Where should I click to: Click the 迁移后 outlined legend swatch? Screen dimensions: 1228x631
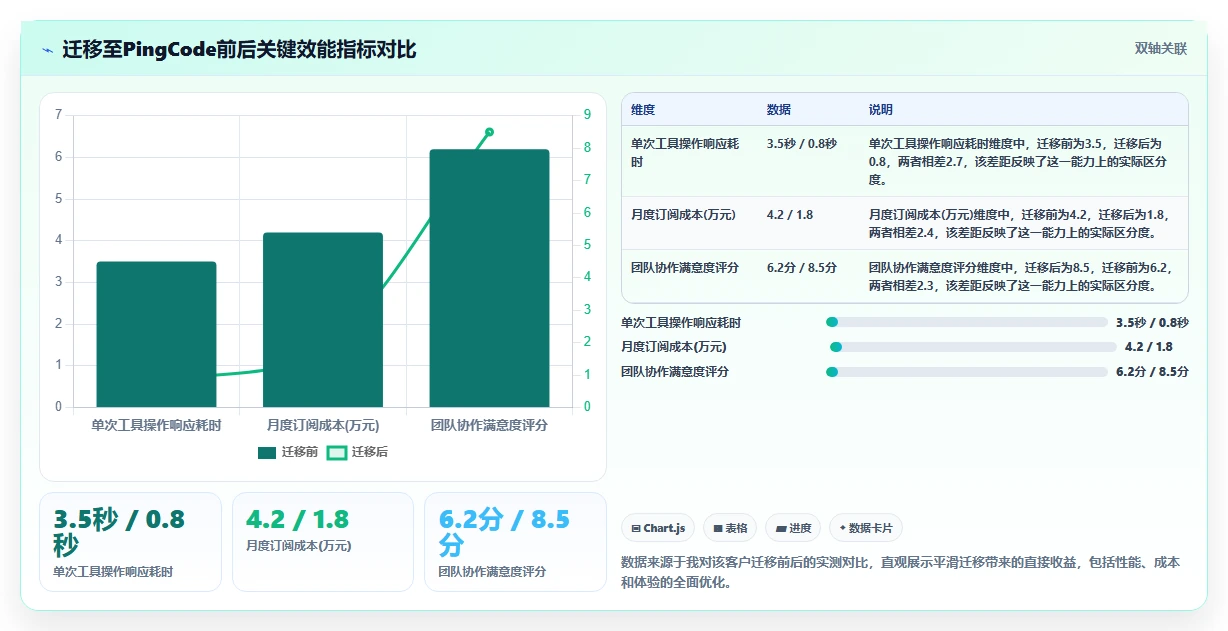pyautogui.click(x=337, y=453)
